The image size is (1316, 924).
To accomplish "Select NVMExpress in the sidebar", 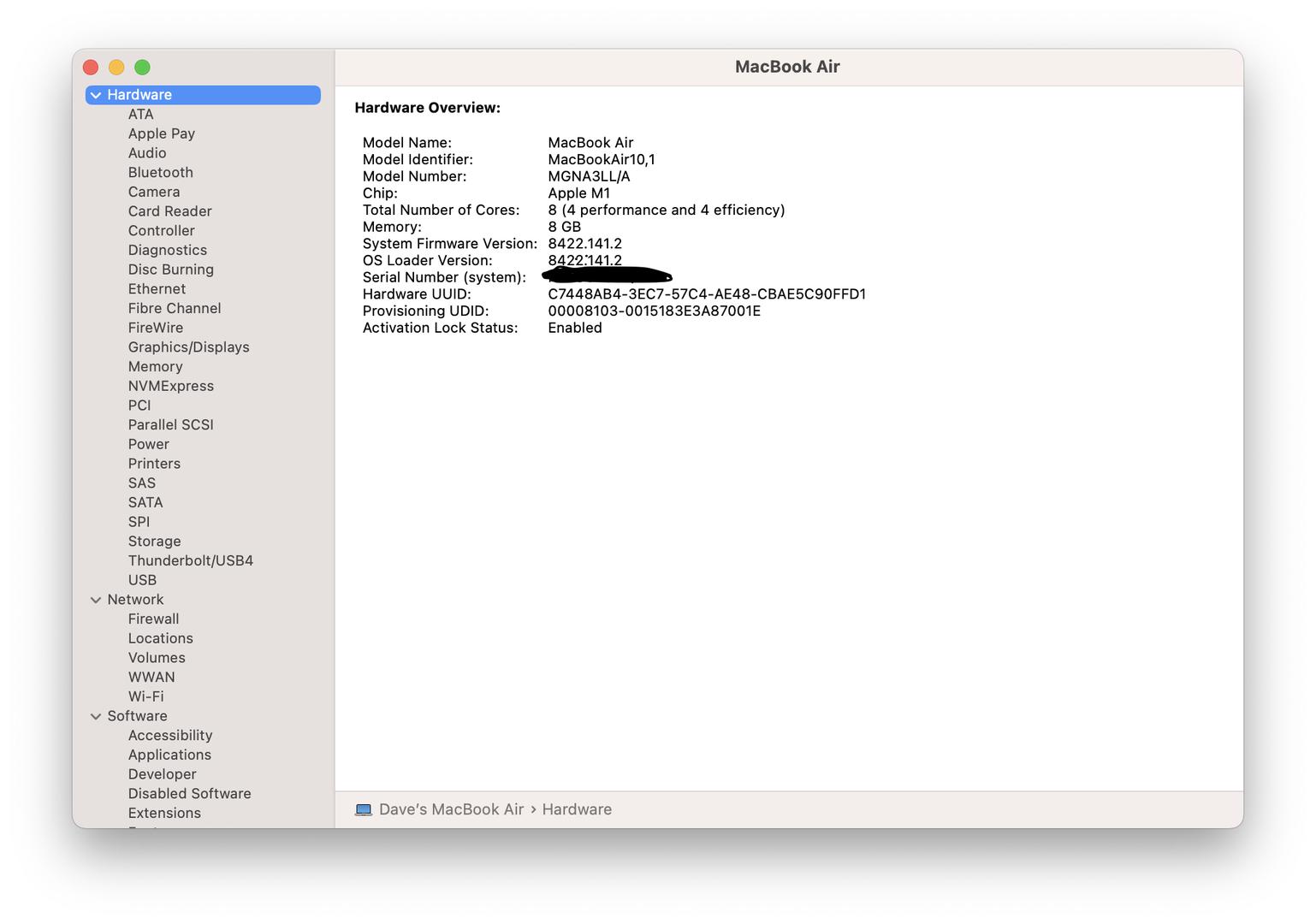I will pos(171,386).
